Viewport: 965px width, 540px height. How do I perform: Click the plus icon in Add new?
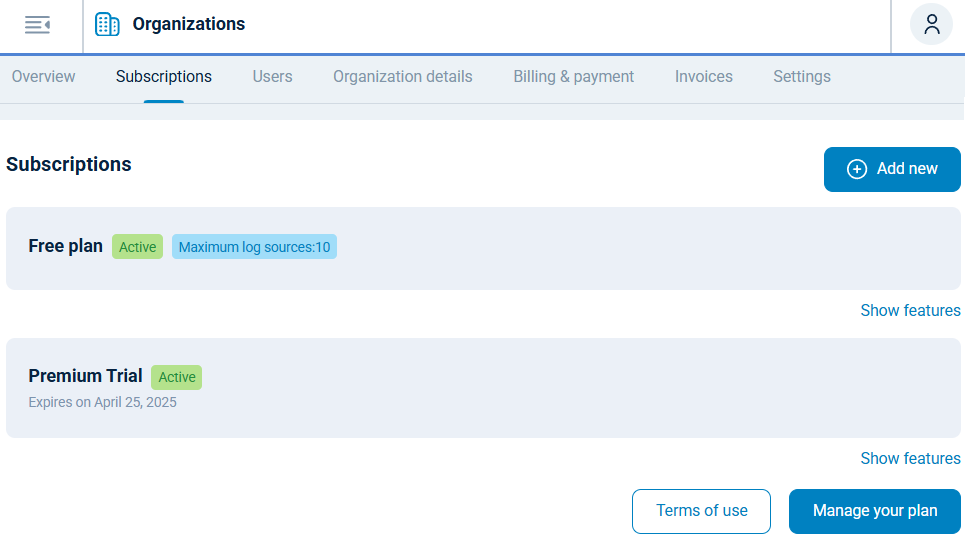(x=857, y=169)
